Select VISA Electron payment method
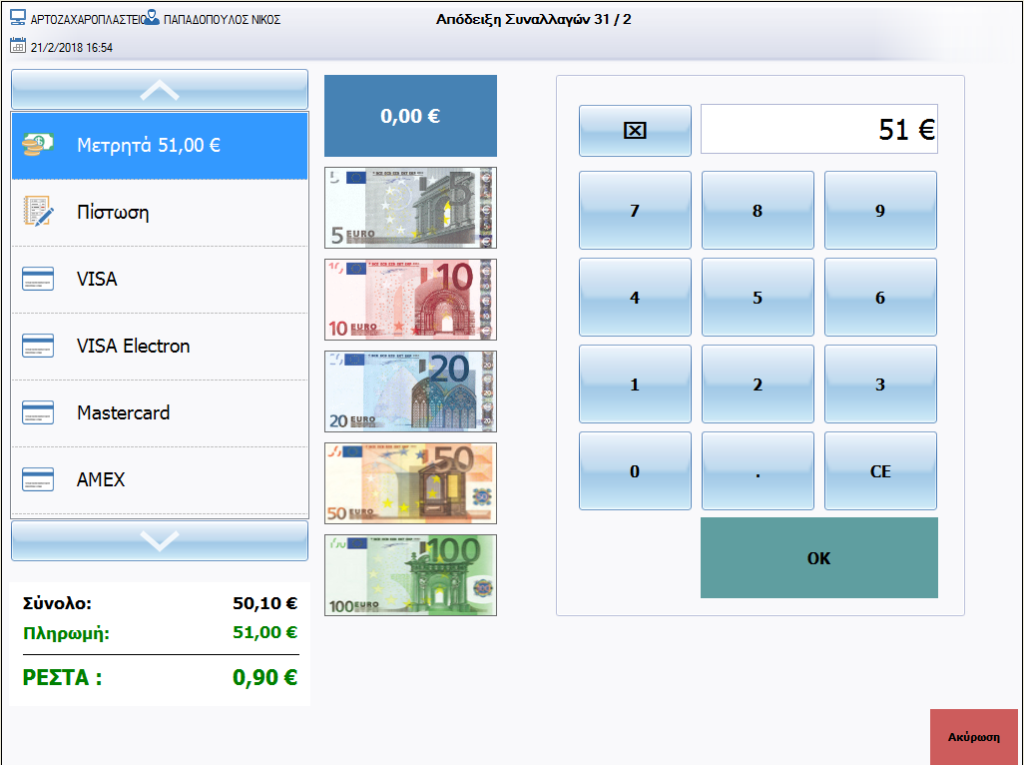Viewport: 1024px width, 765px height. pyautogui.click(x=160, y=346)
